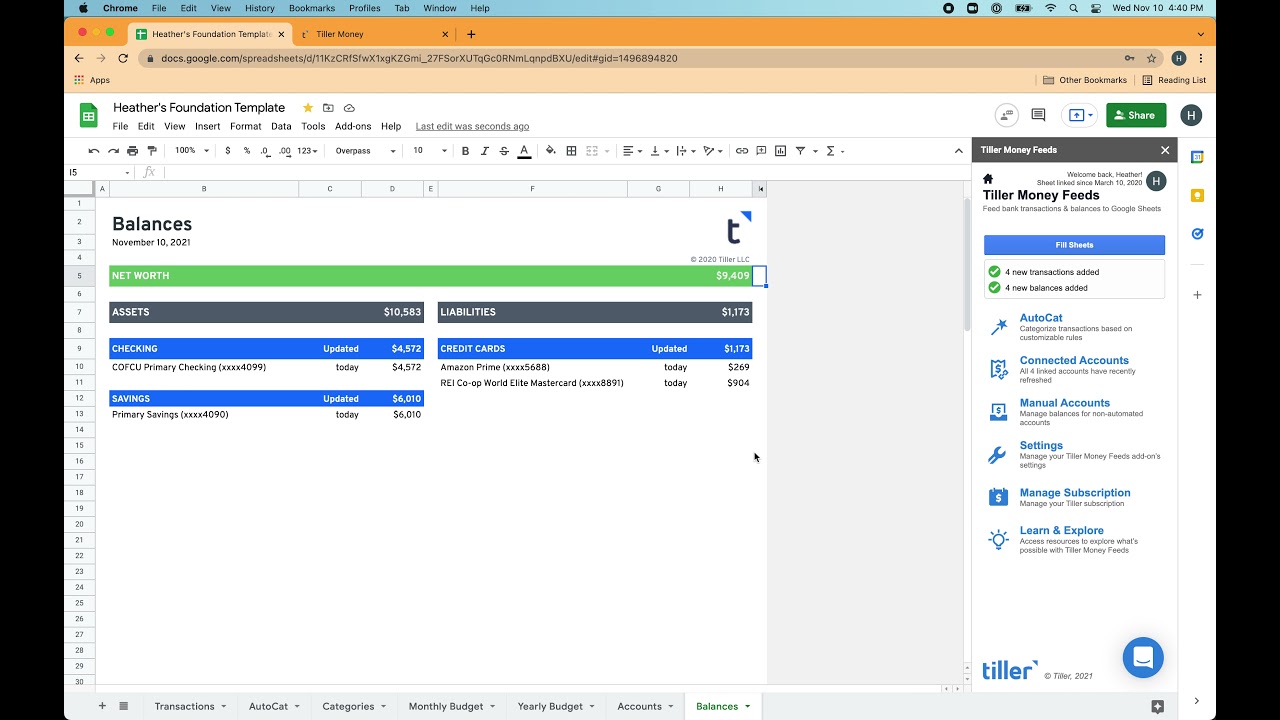1280x720 pixels.
Task: Format selection as percent
Action: tap(247, 151)
